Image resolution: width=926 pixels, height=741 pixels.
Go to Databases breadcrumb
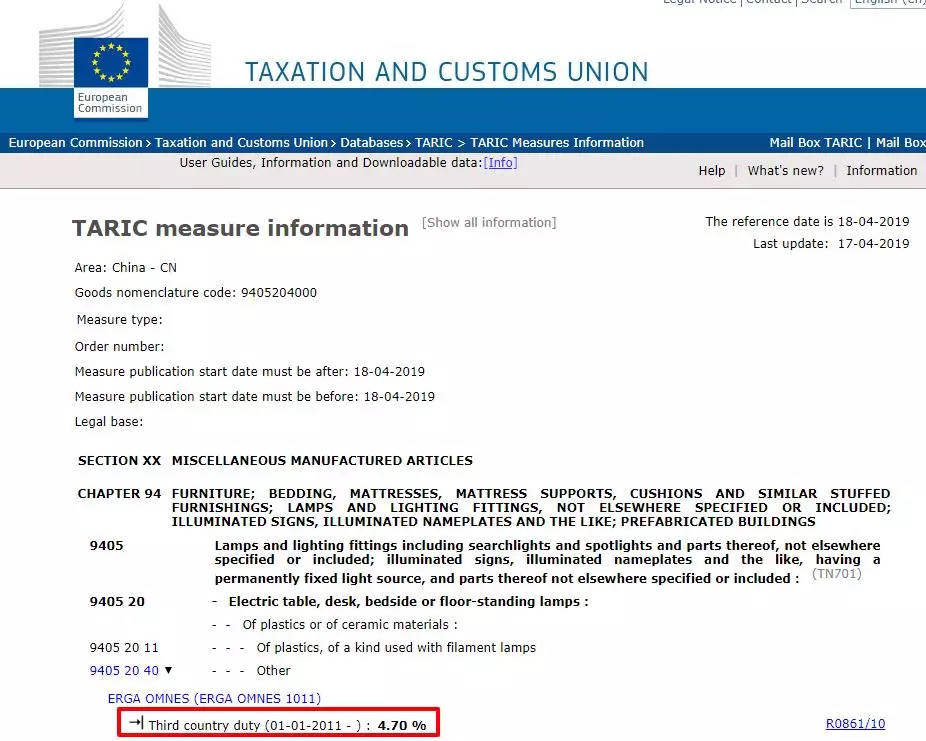pyautogui.click(x=371, y=143)
